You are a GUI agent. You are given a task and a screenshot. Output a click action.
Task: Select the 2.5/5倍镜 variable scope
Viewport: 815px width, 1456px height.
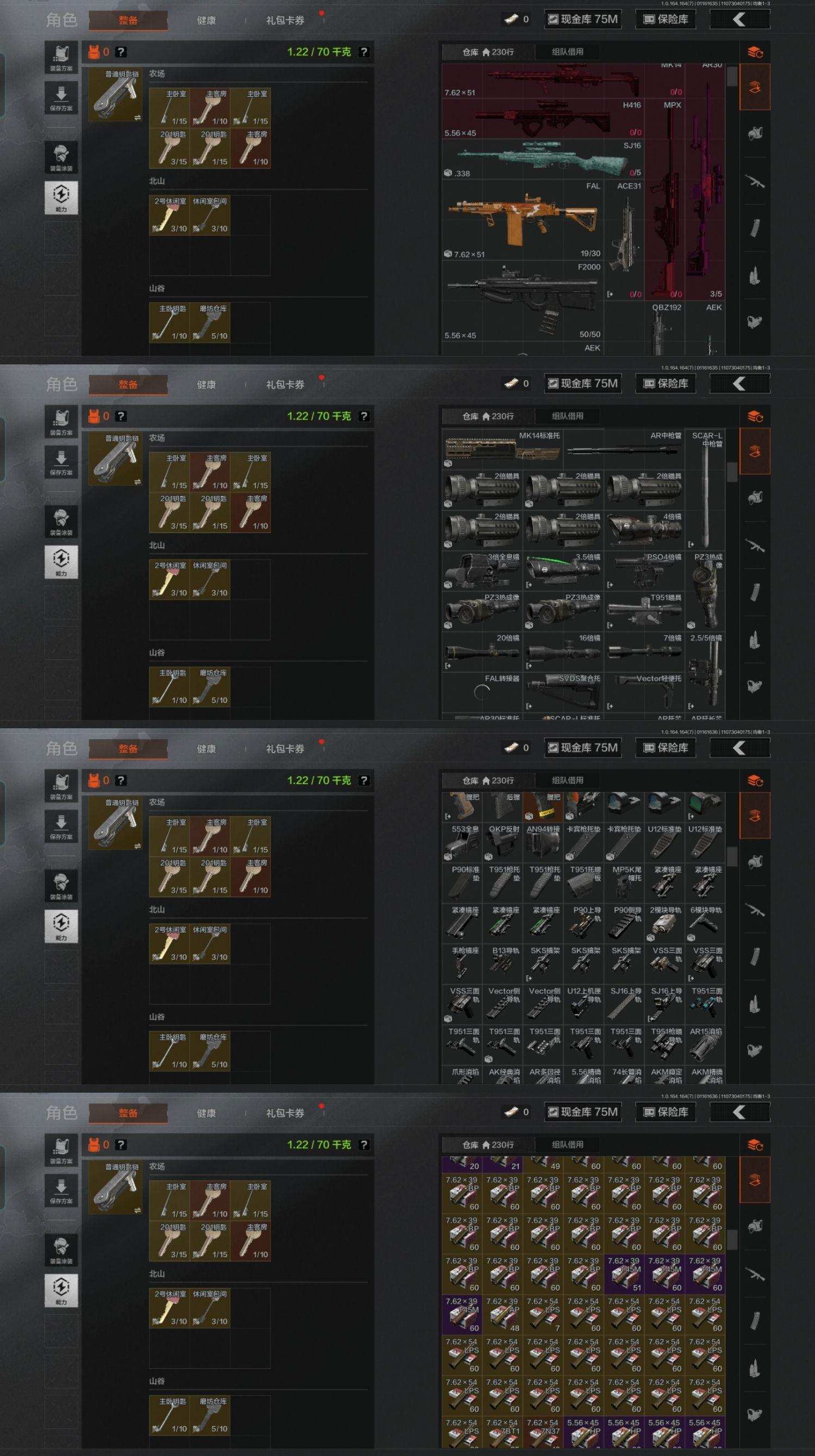705,672
